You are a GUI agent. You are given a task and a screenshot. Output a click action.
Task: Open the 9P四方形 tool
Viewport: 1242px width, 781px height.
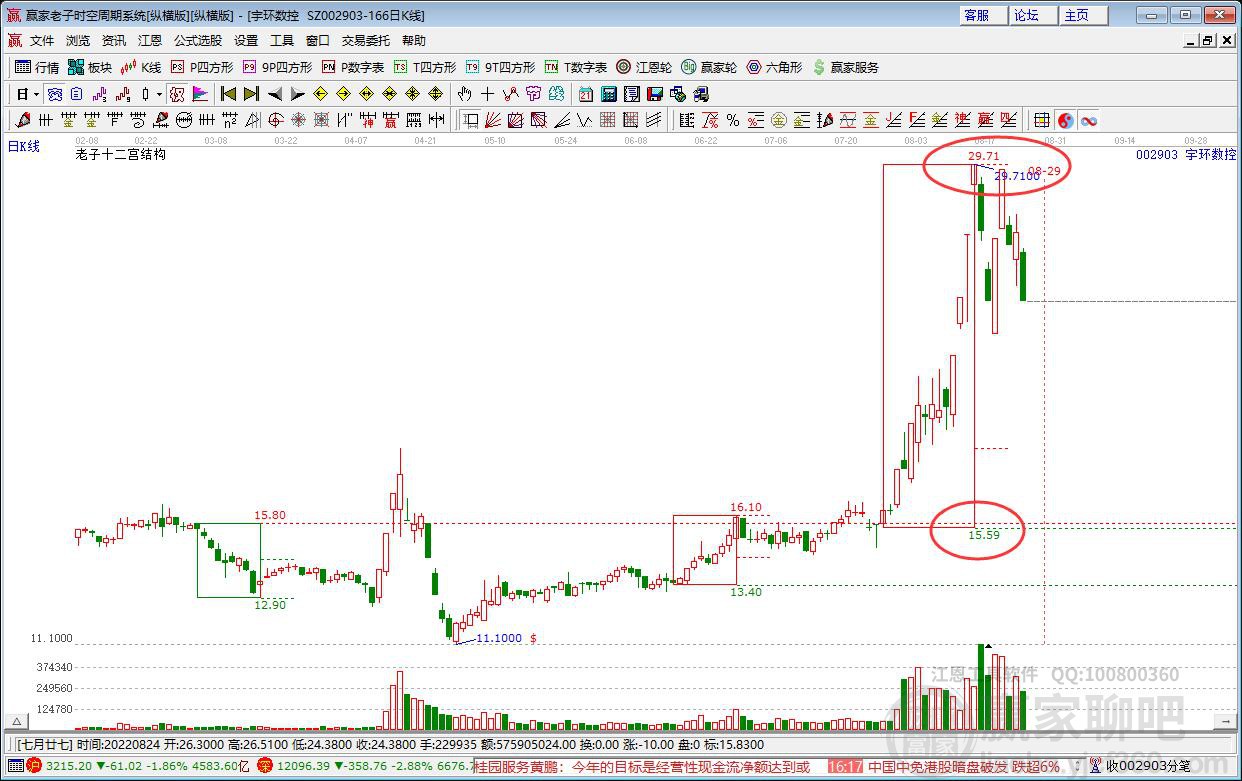[x=277, y=67]
